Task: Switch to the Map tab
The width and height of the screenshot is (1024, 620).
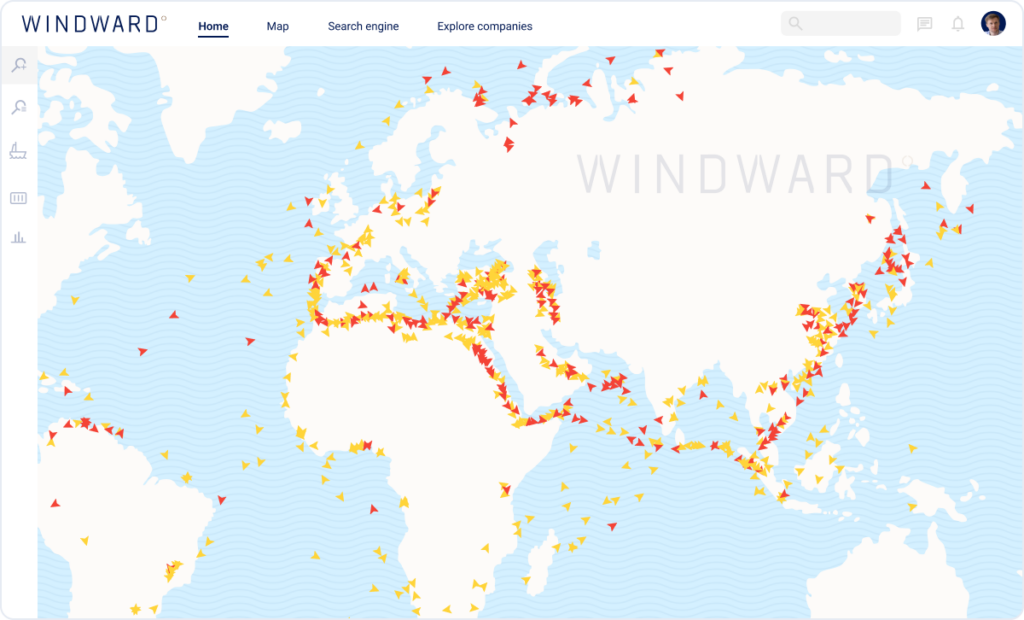Action: coord(278,26)
